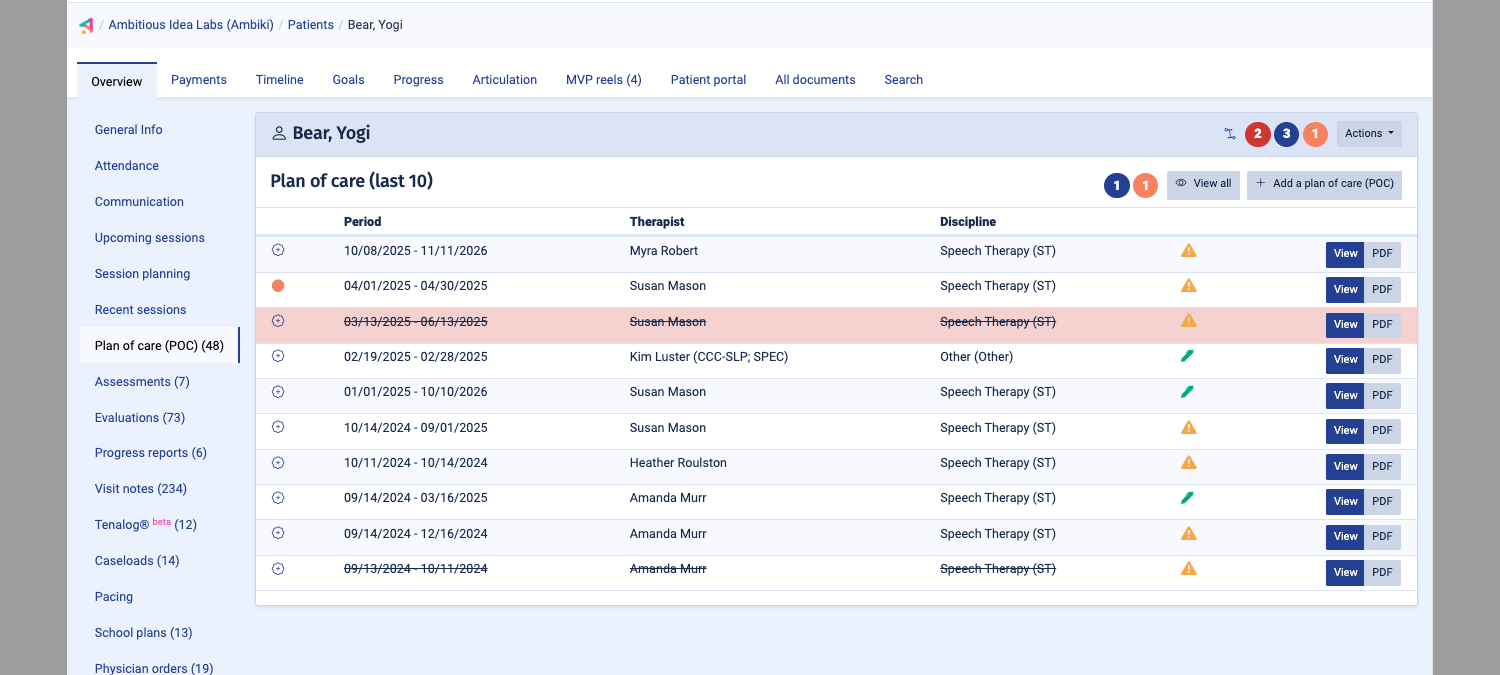This screenshot has width=1500, height=675.
Task: Click the orange "1" badge next to Actions
Action: tap(1315, 133)
